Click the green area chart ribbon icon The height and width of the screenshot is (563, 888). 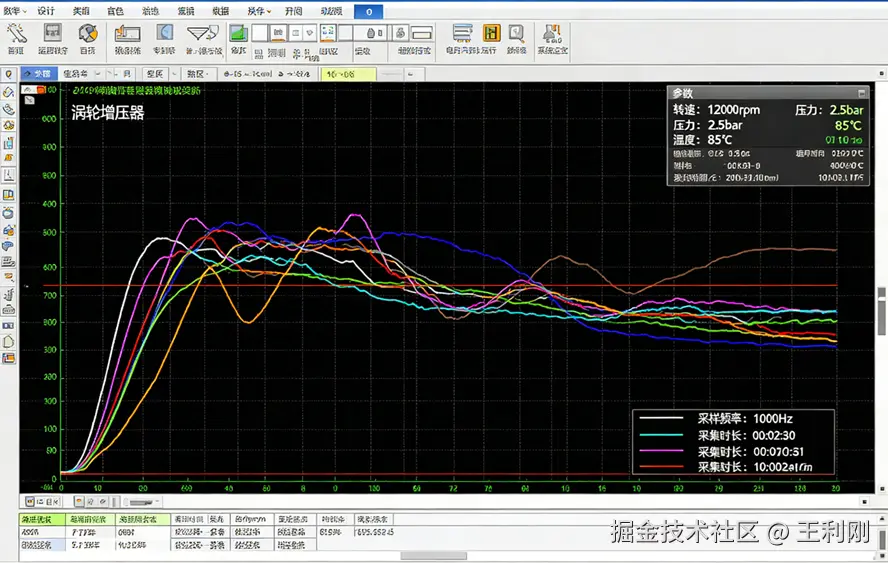pyautogui.click(x=238, y=33)
